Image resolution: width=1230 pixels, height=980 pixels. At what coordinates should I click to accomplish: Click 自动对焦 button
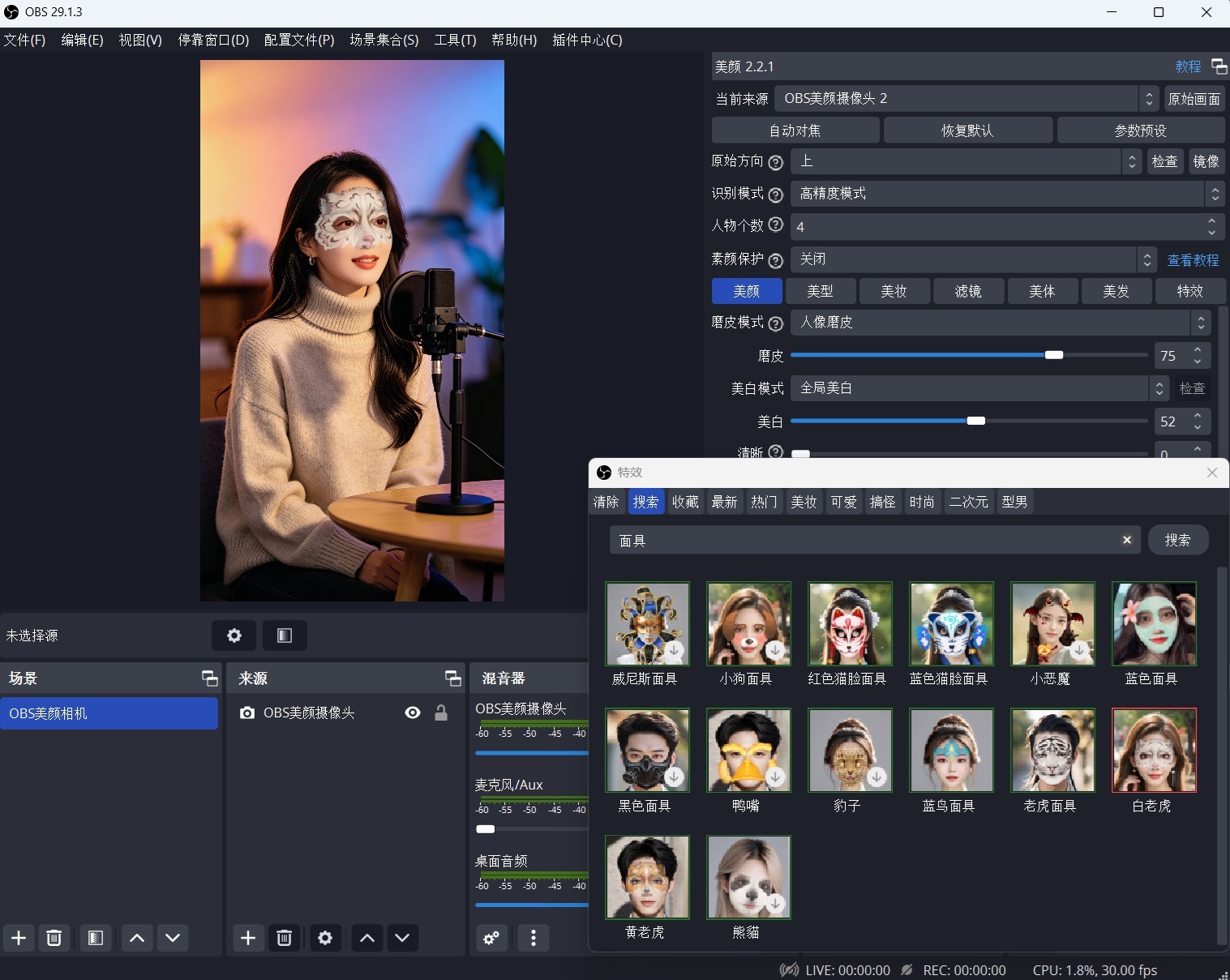pyautogui.click(x=795, y=130)
